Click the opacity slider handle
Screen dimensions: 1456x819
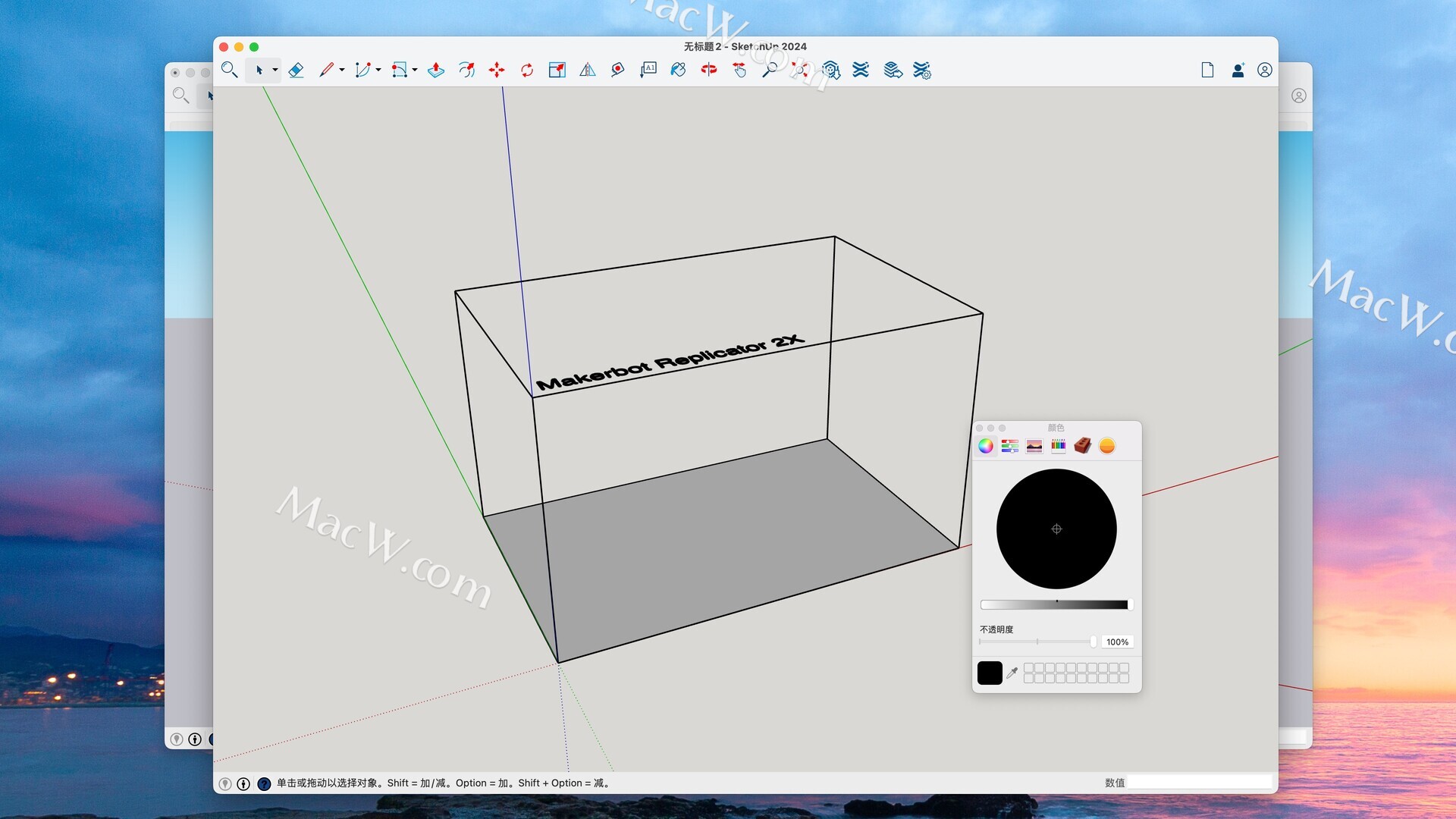[x=1093, y=642]
